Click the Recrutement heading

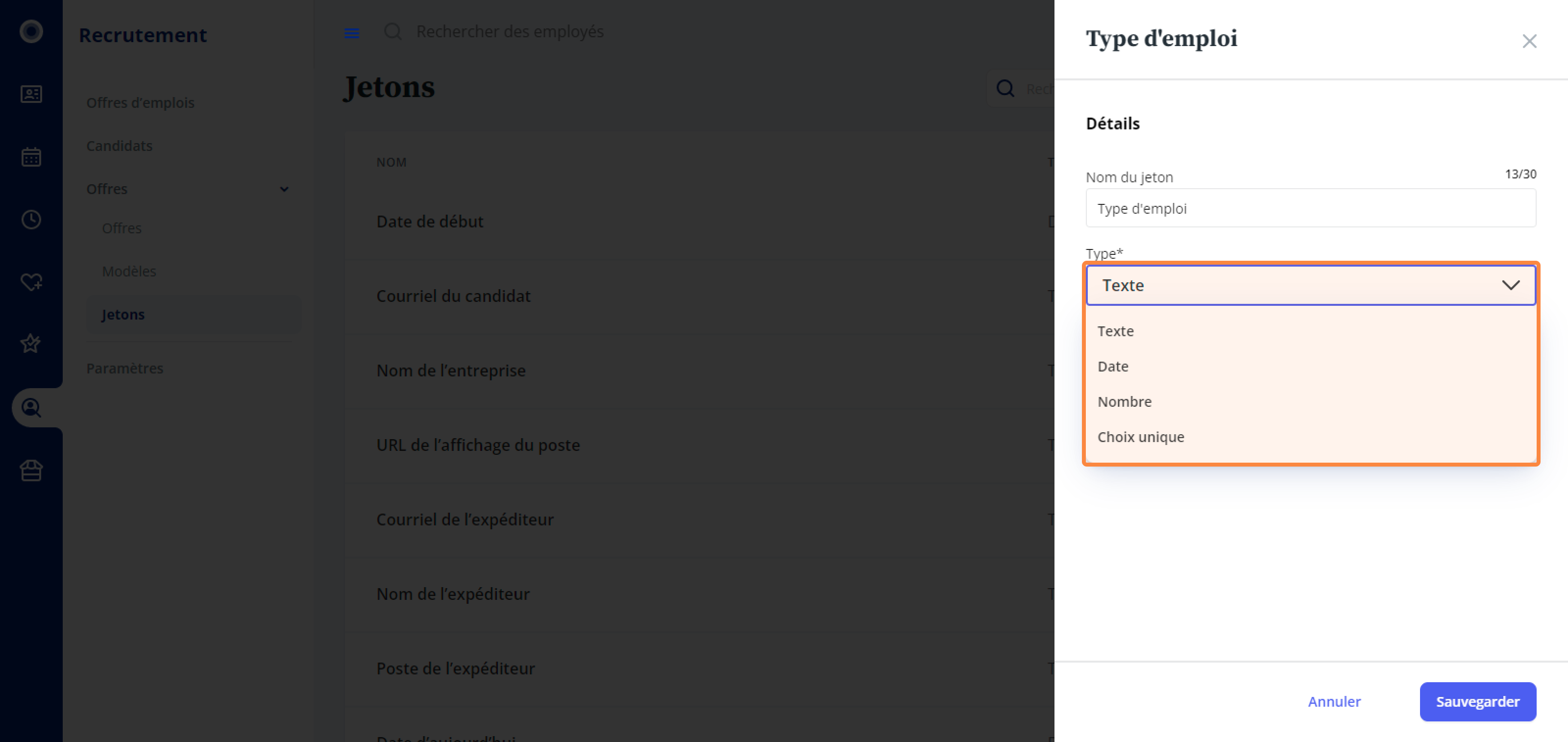coord(143,35)
